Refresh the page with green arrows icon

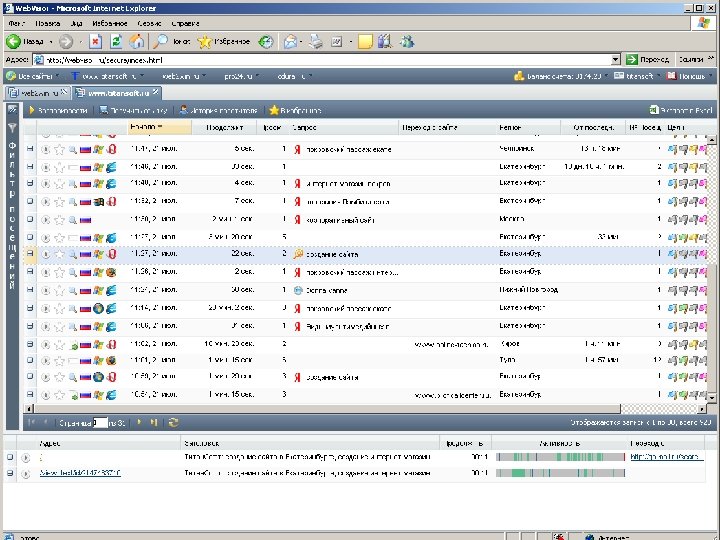tap(116, 42)
